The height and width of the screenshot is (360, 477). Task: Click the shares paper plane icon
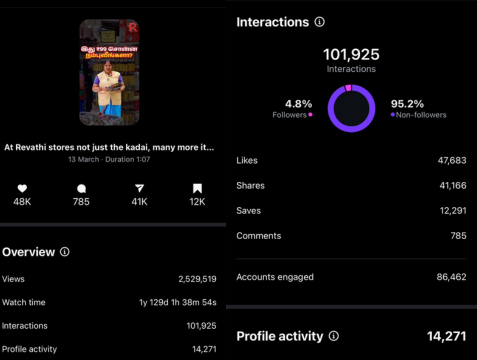coord(139,189)
